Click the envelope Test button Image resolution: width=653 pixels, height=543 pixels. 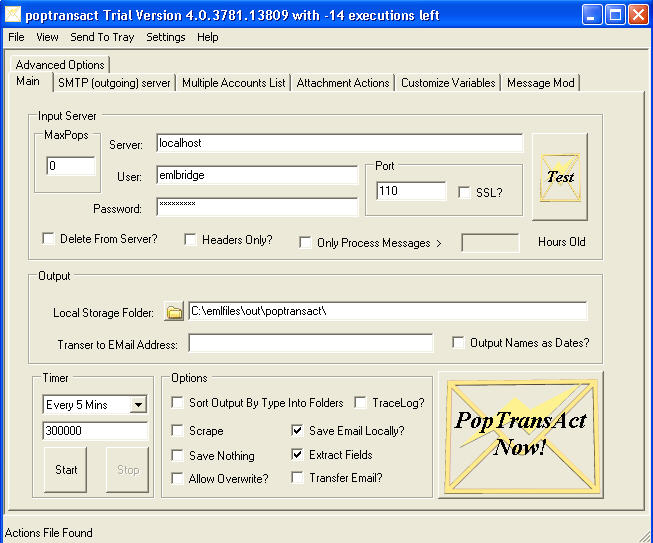click(x=559, y=176)
